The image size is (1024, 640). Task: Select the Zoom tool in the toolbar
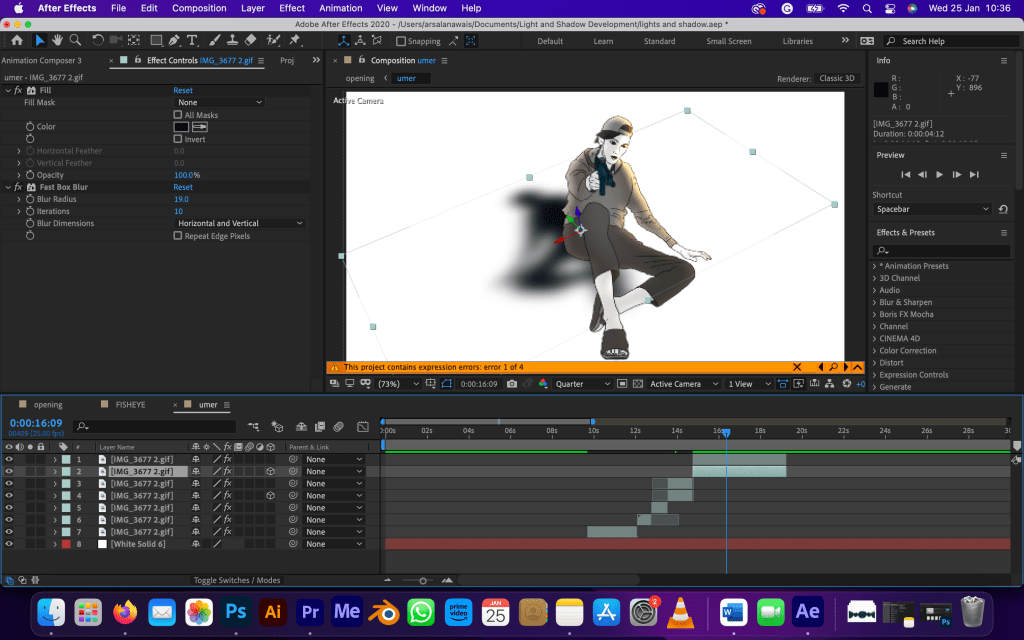coord(74,41)
